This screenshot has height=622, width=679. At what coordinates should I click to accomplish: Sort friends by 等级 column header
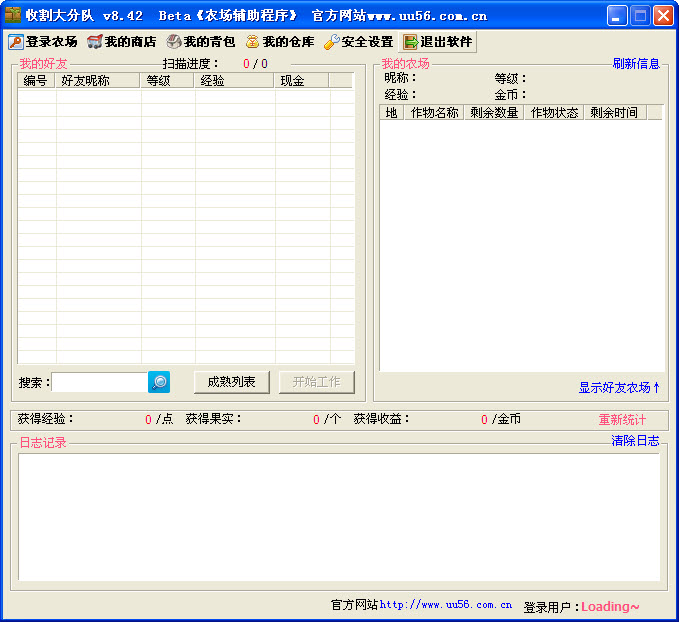[x=167, y=81]
